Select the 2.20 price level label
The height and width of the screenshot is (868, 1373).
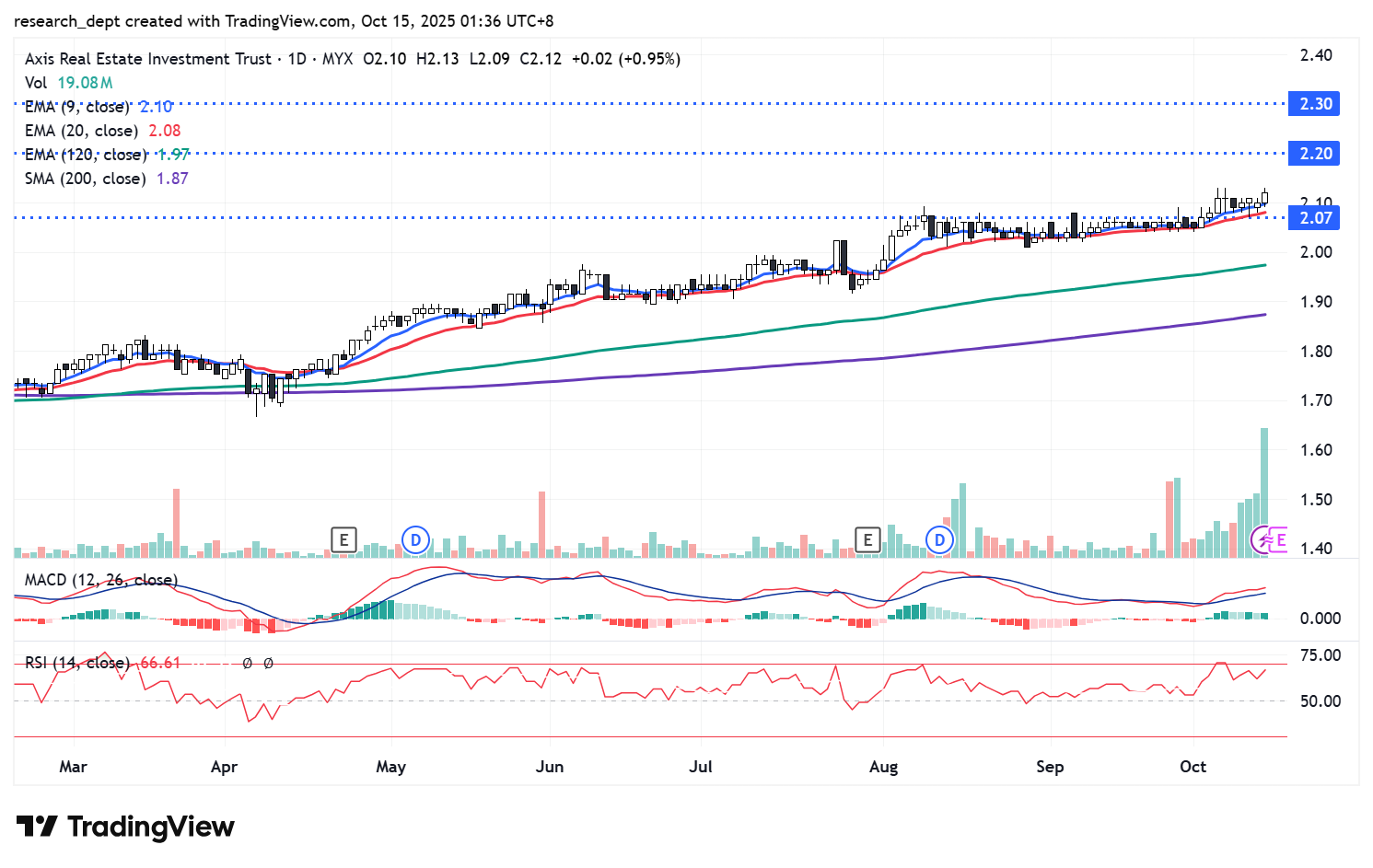(x=1315, y=154)
